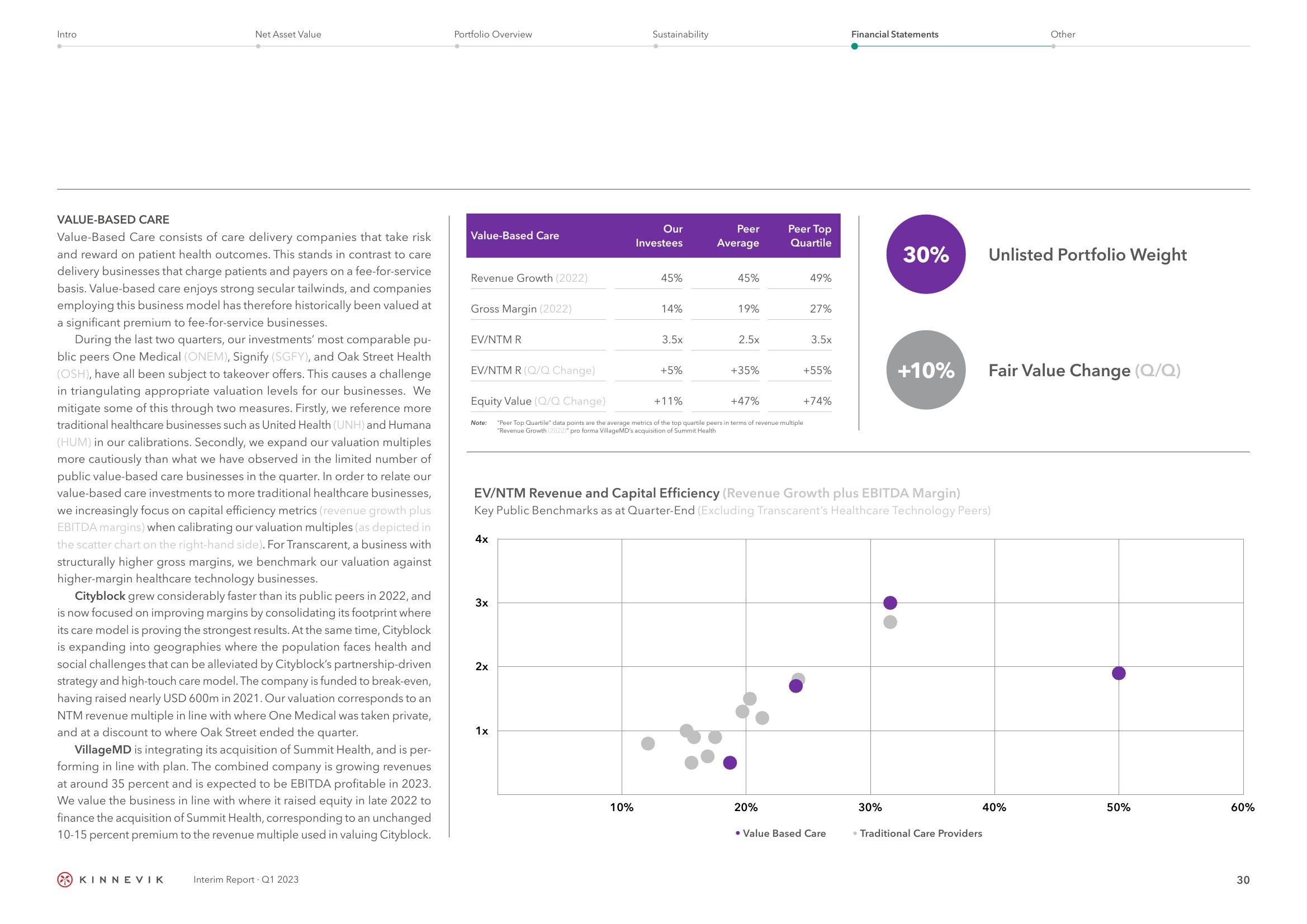Click the Traditional Care Providers legend entry

[917, 833]
